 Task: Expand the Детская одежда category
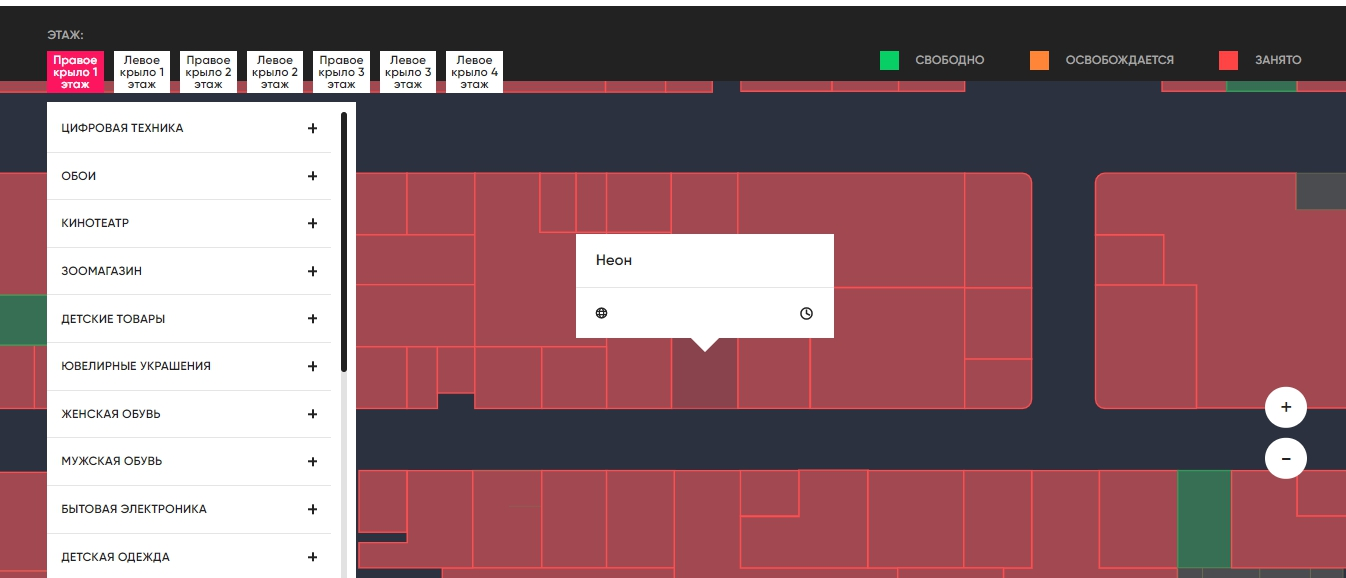click(x=312, y=557)
